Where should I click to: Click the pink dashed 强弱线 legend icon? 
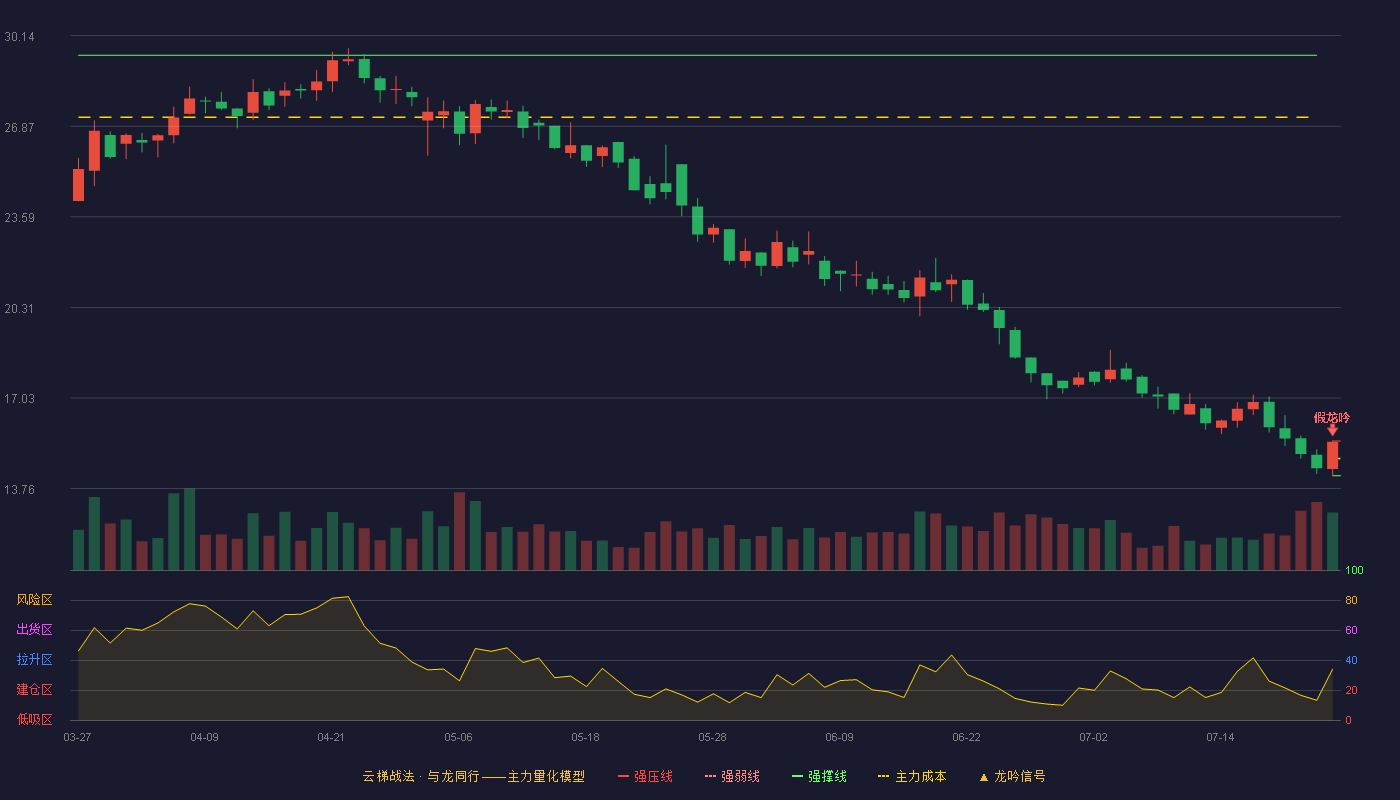coord(710,776)
